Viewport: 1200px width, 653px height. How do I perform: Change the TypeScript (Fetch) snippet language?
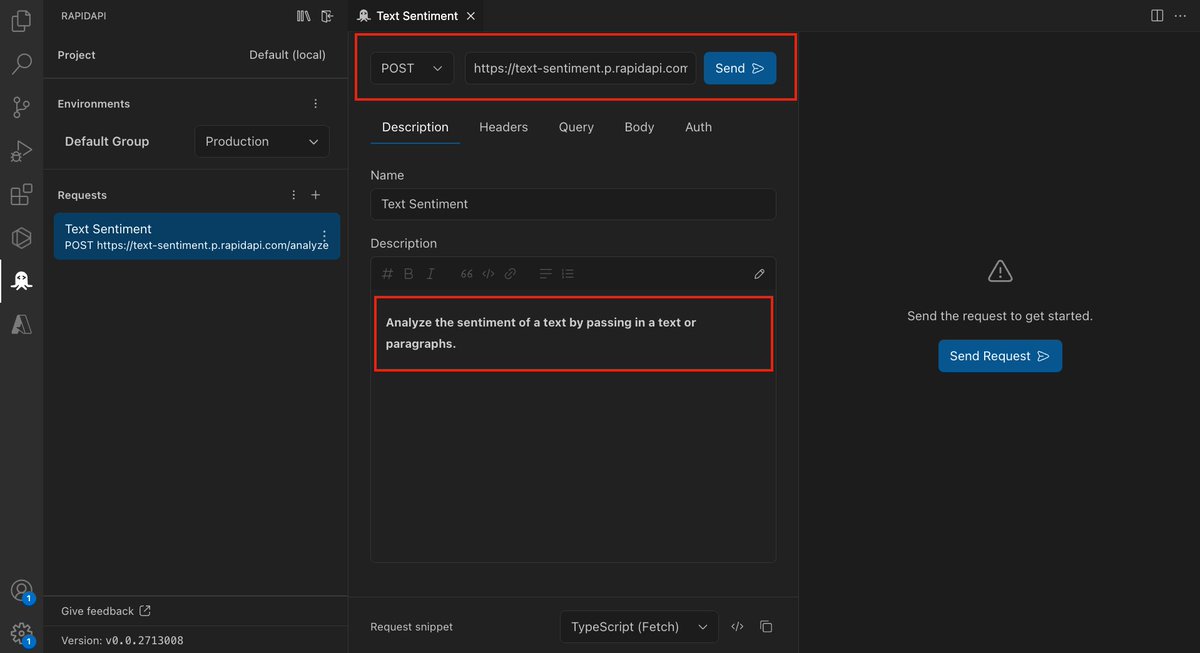click(638, 627)
